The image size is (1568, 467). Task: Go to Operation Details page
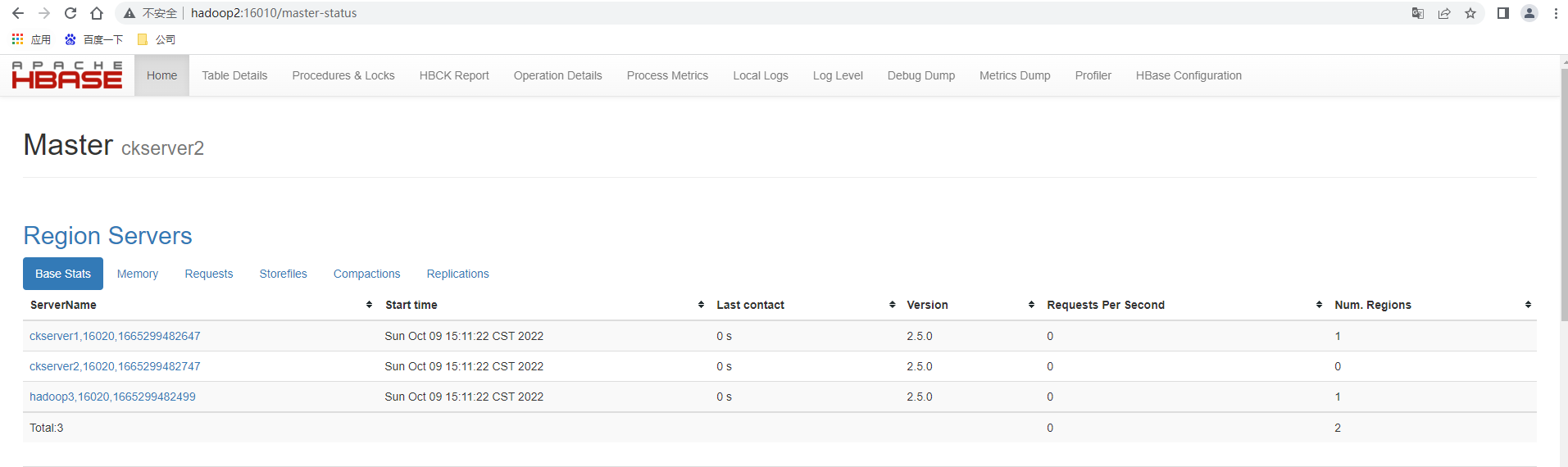(x=557, y=75)
